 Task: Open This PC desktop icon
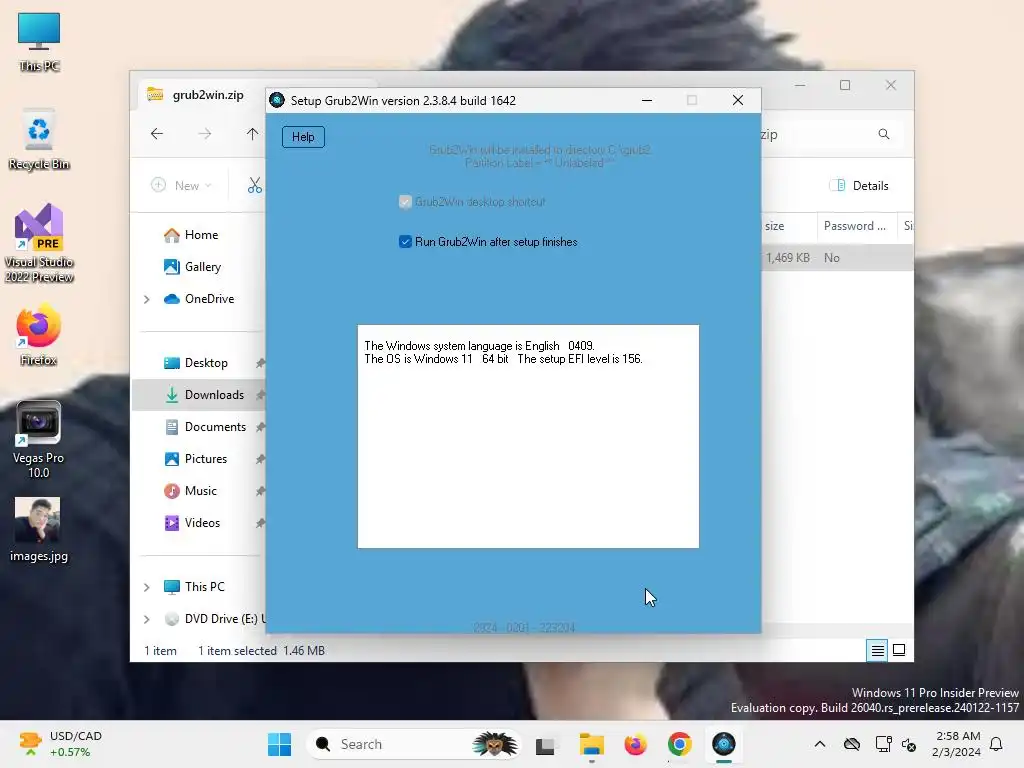[39, 42]
